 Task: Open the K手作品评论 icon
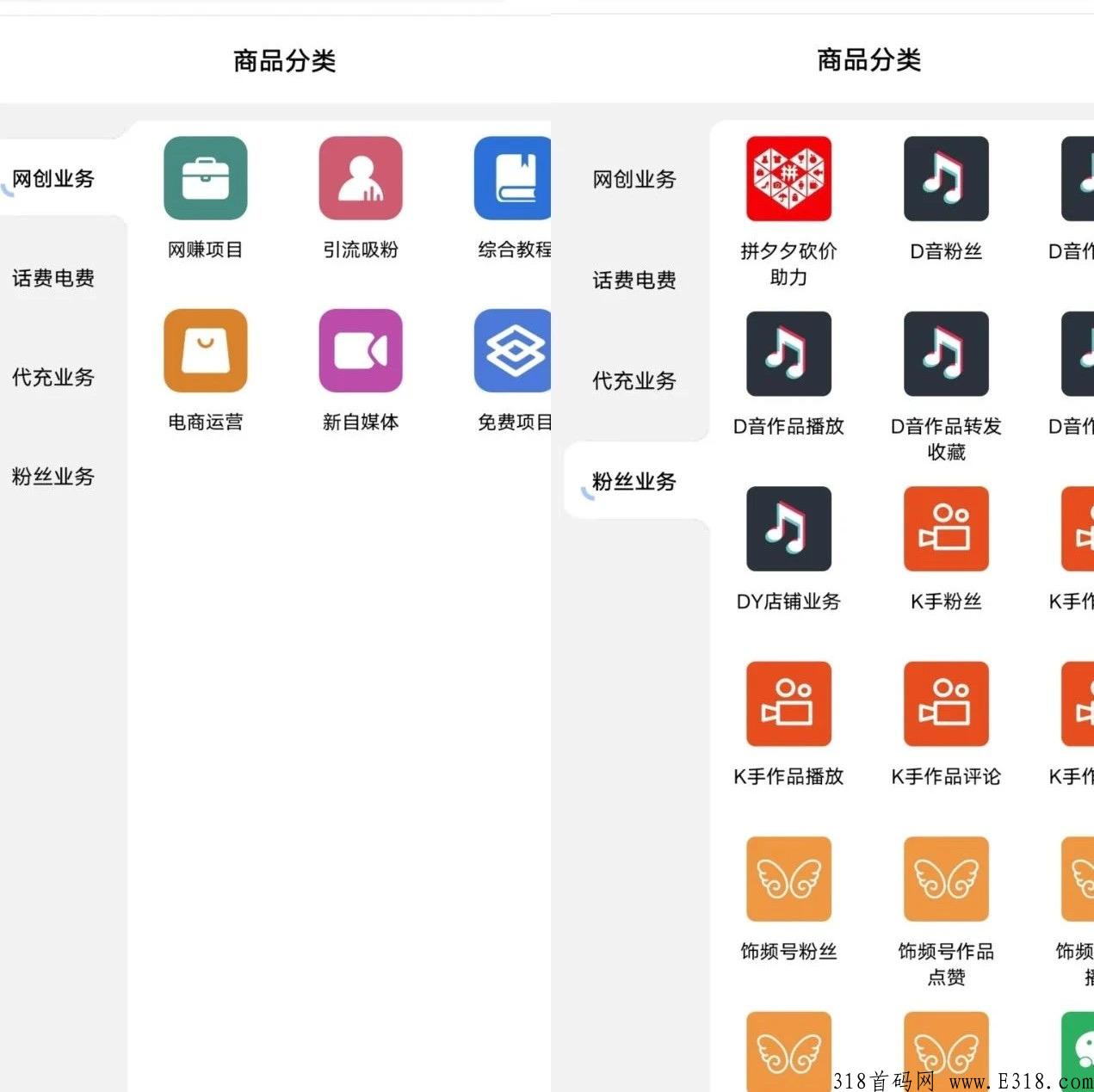(x=946, y=703)
